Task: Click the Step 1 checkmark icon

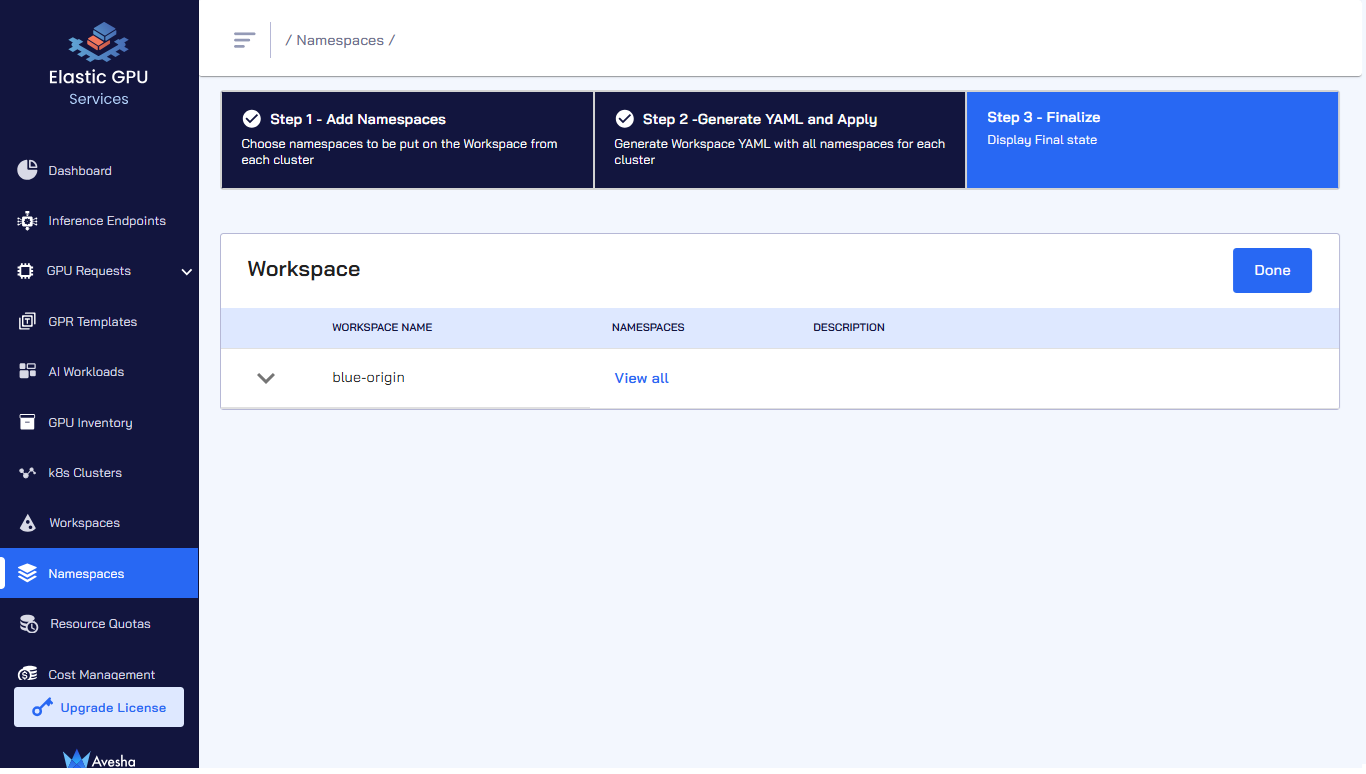Action: [251, 119]
